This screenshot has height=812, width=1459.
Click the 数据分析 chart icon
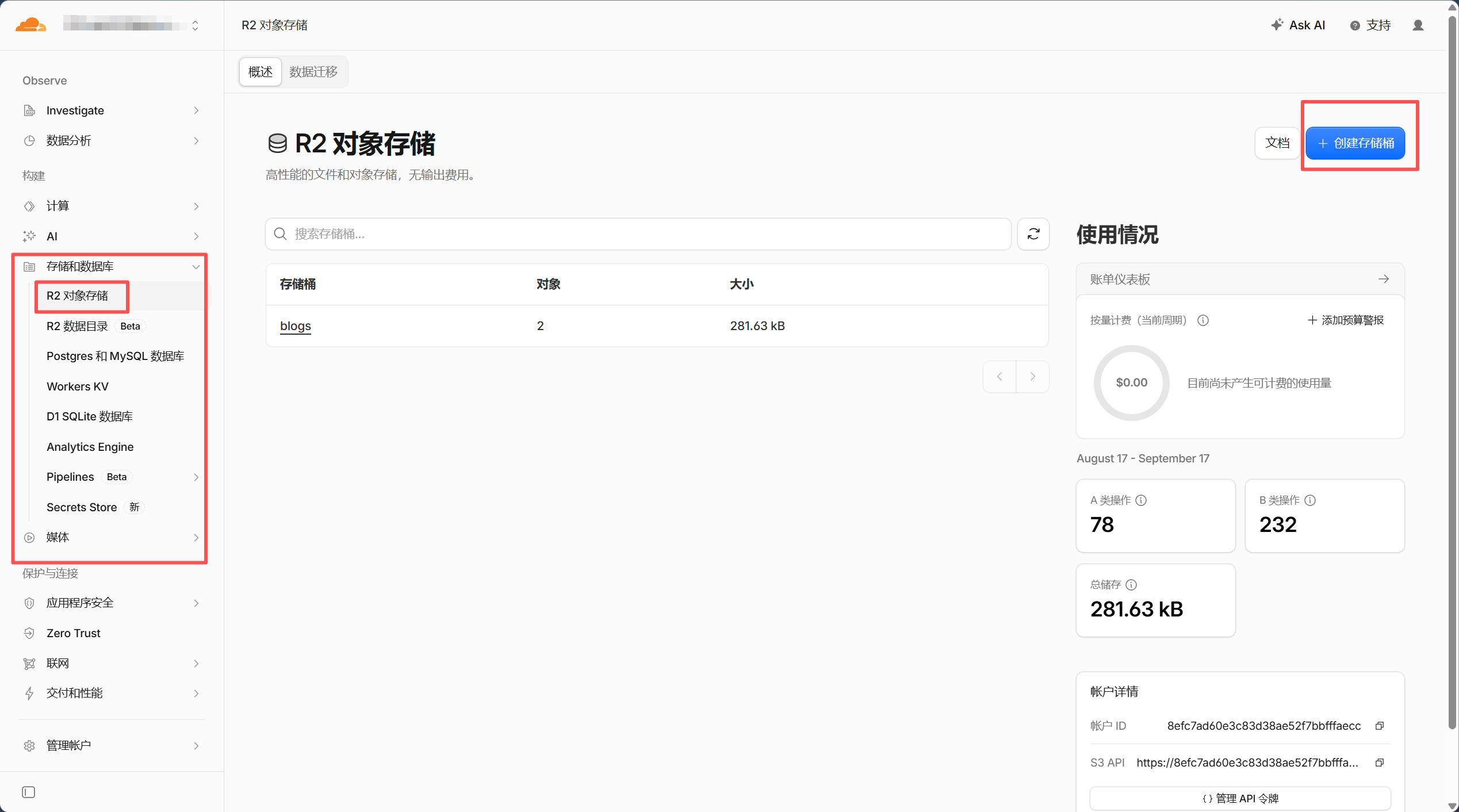click(x=29, y=140)
